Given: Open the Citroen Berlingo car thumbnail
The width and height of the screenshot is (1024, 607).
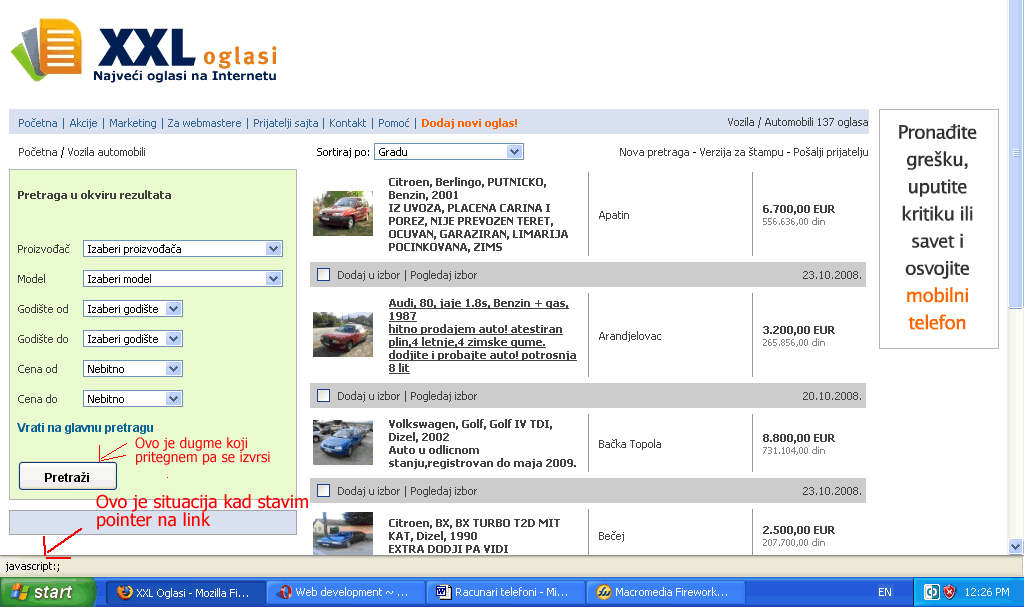Looking at the screenshot, I should [343, 214].
